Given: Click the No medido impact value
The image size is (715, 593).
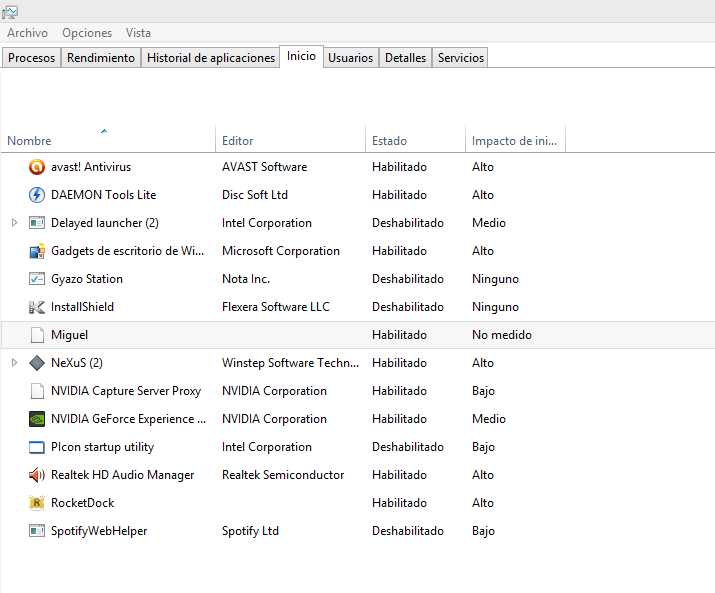Looking at the screenshot, I should (502, 335).
